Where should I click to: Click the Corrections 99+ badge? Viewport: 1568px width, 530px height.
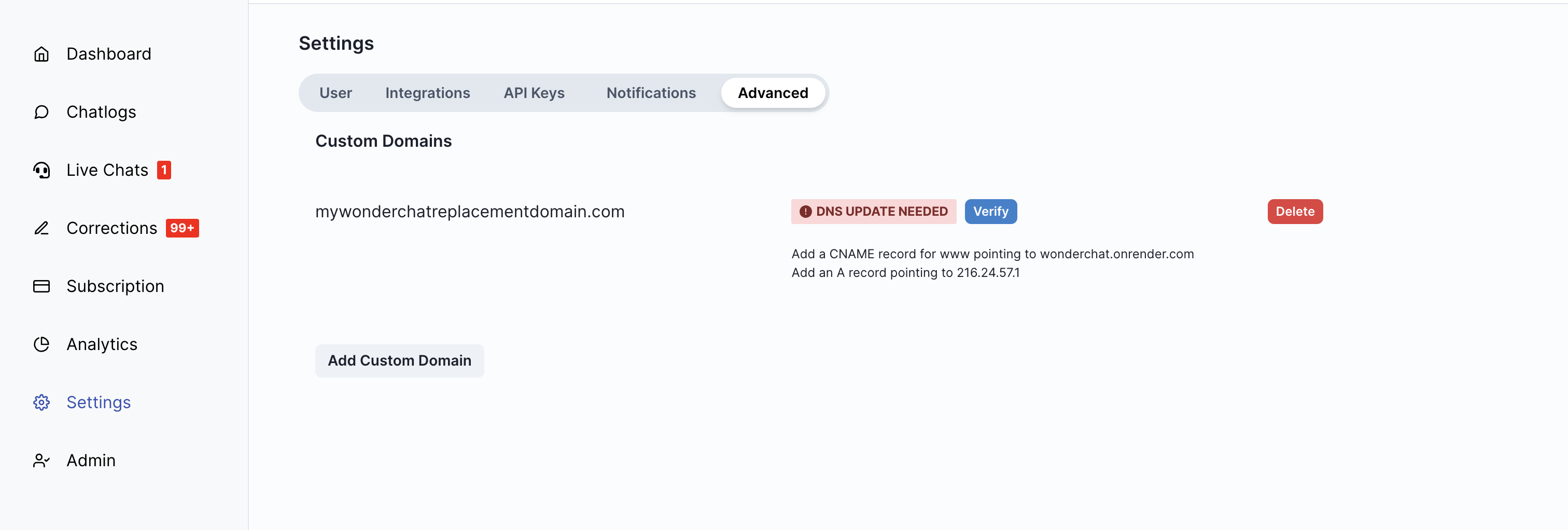click(x=182, y=228)
